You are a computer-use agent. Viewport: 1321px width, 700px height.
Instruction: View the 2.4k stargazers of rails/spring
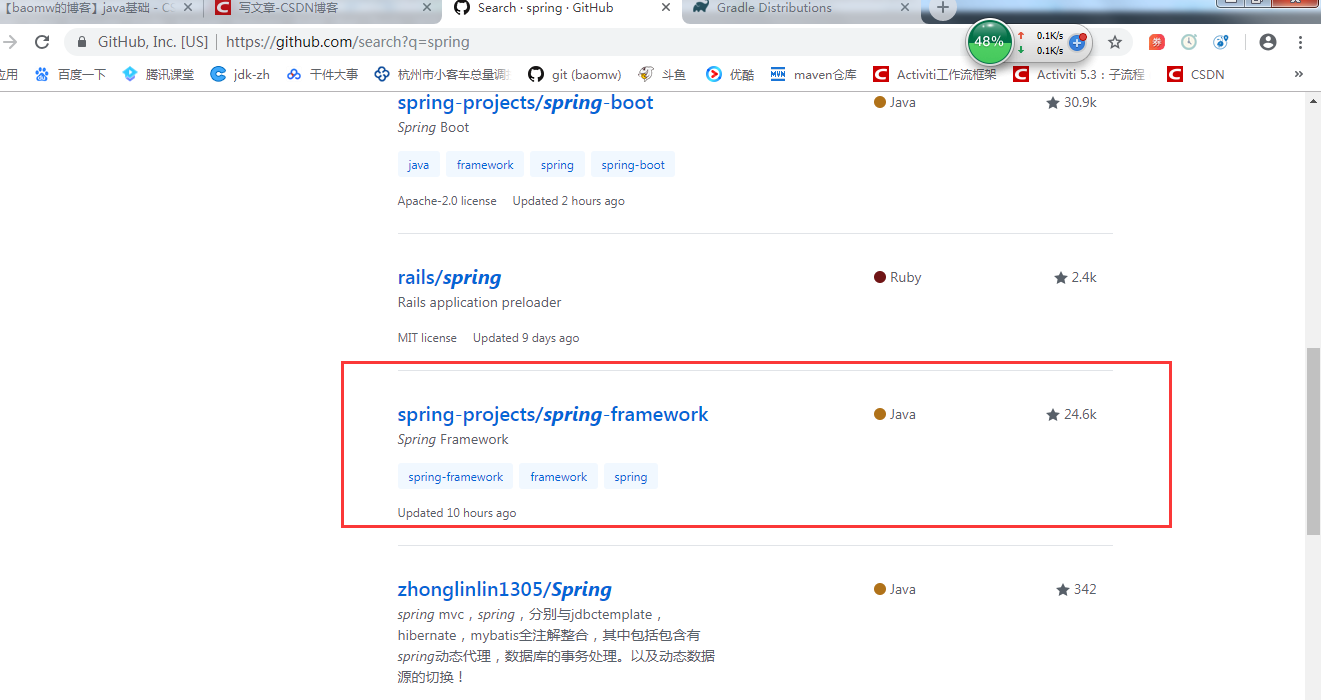tap(1075, 277)
